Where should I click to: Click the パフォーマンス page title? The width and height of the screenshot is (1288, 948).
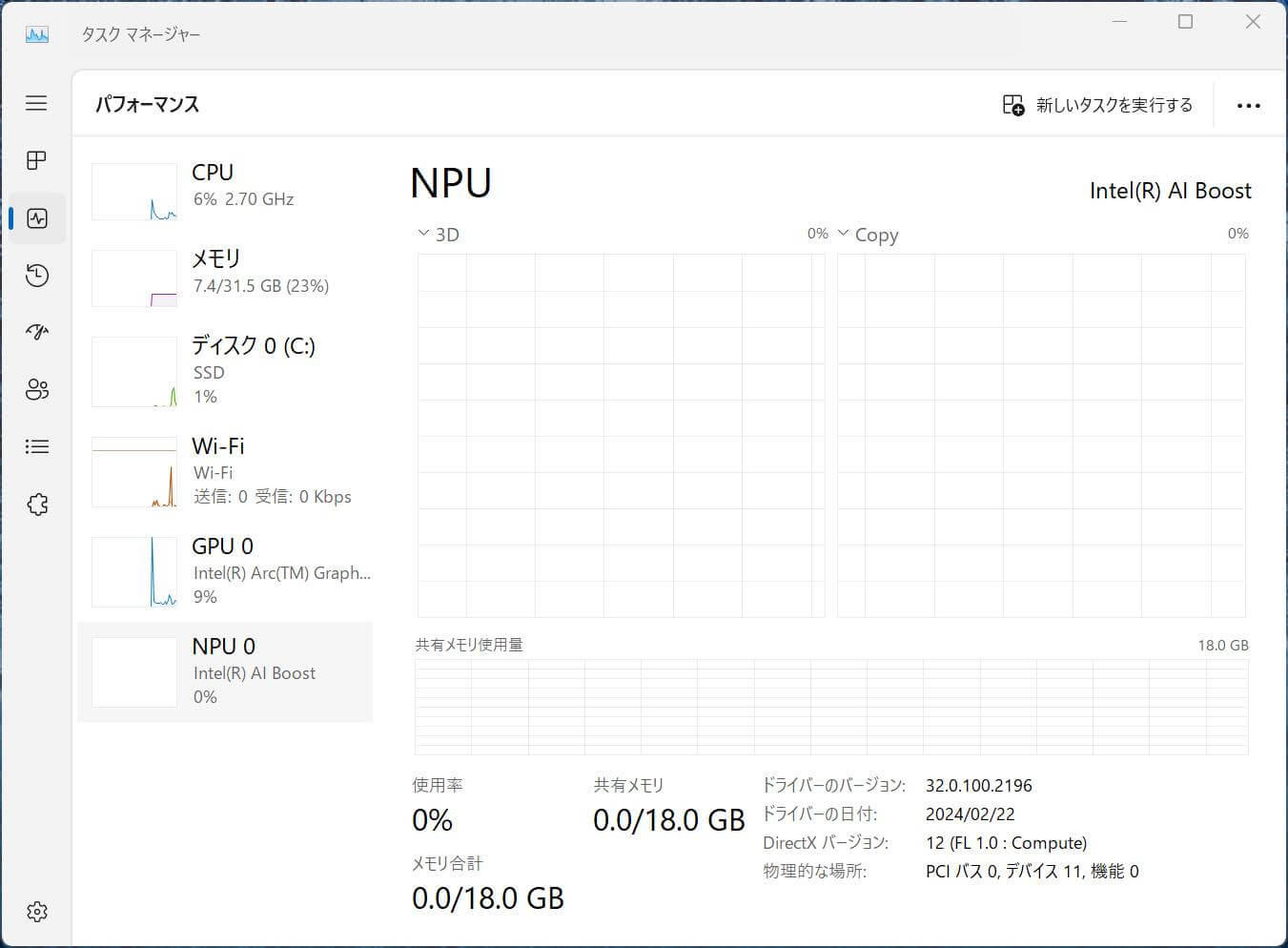147,105
